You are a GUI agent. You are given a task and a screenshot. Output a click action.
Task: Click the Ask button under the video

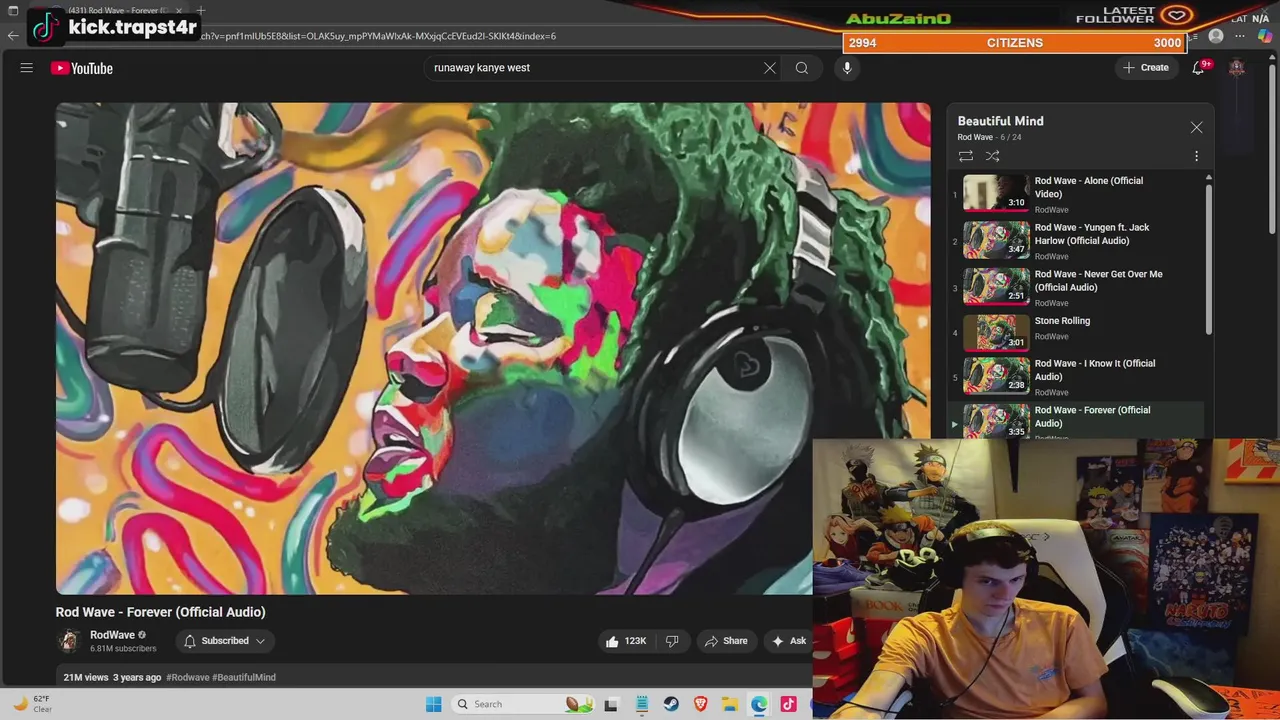pos(789,641)
